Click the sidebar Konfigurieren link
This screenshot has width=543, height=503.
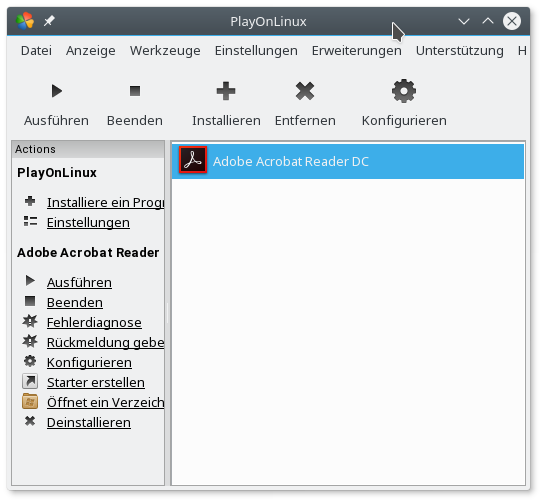(x=89, y=362)
